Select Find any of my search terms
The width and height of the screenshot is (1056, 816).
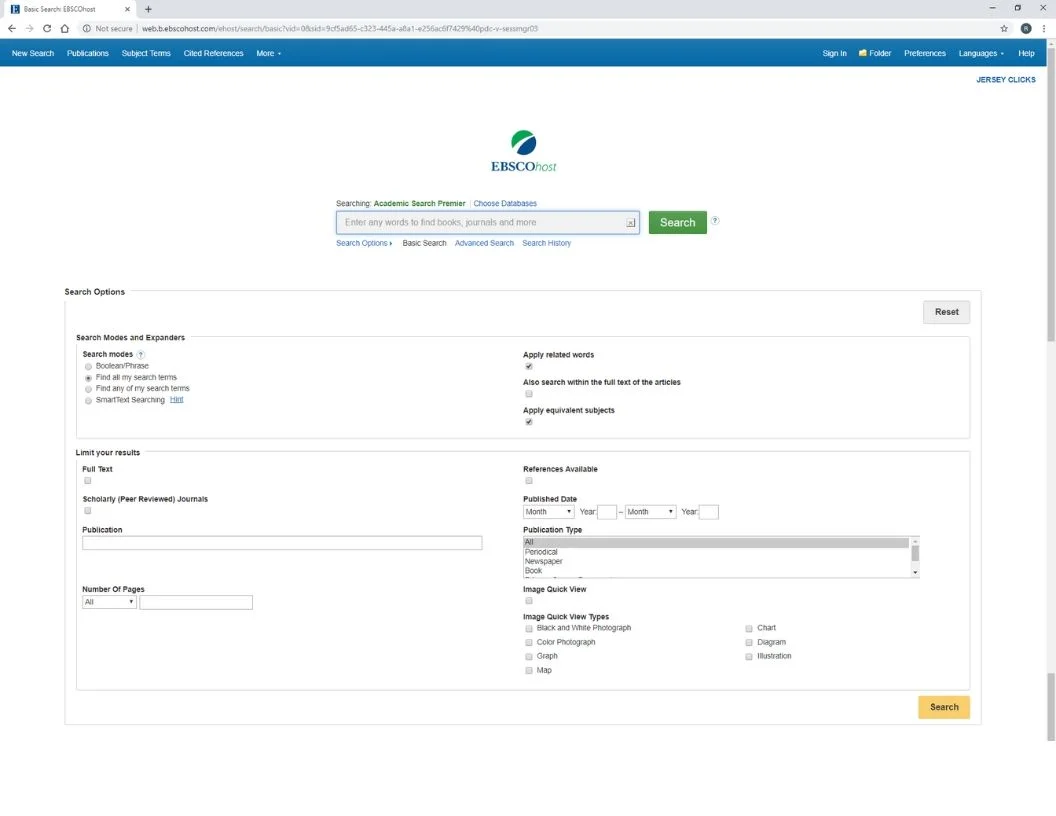(88, 389)
